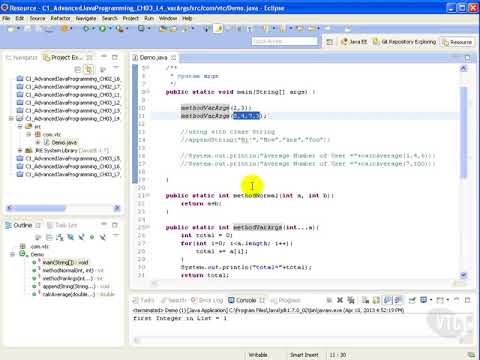Switch to Git Repository Exploring perspective
The width and height of the screenshot is (480, 360).
pyautogui.click(x=404, y=42)
